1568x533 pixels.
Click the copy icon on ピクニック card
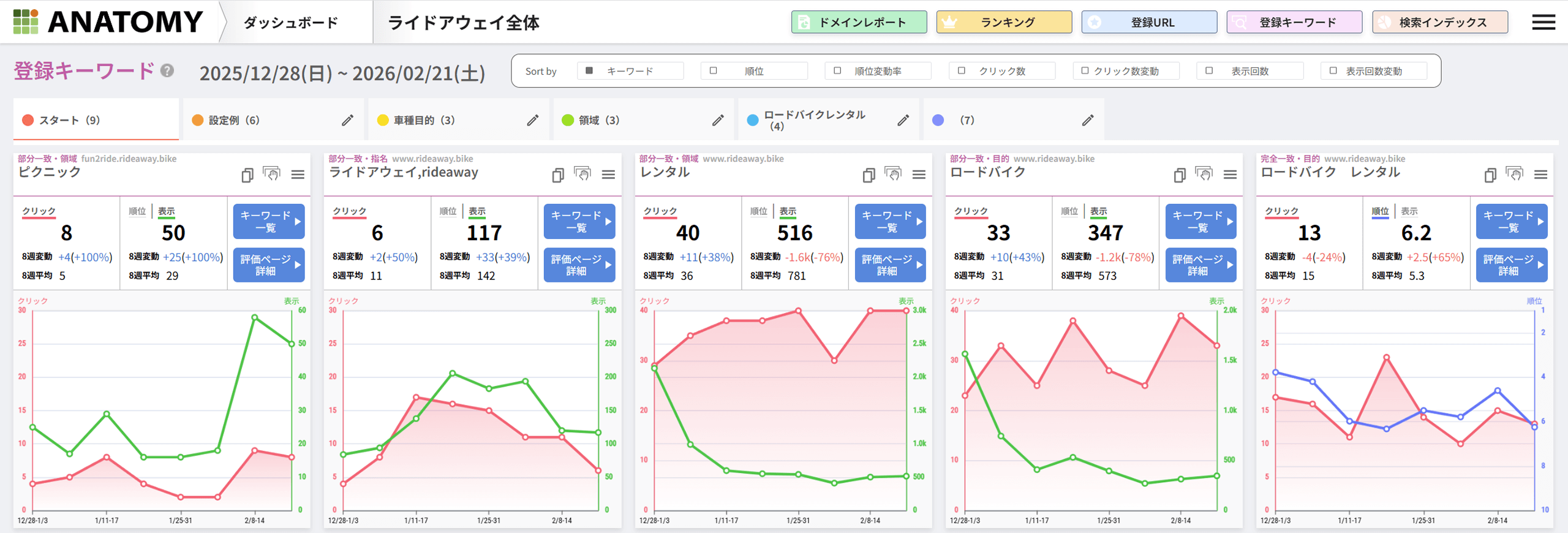click(247, 175)
